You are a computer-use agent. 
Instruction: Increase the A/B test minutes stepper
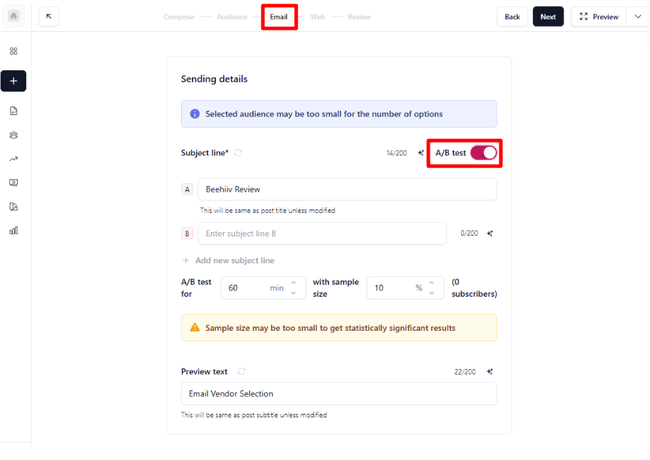(x=293, y=282)
